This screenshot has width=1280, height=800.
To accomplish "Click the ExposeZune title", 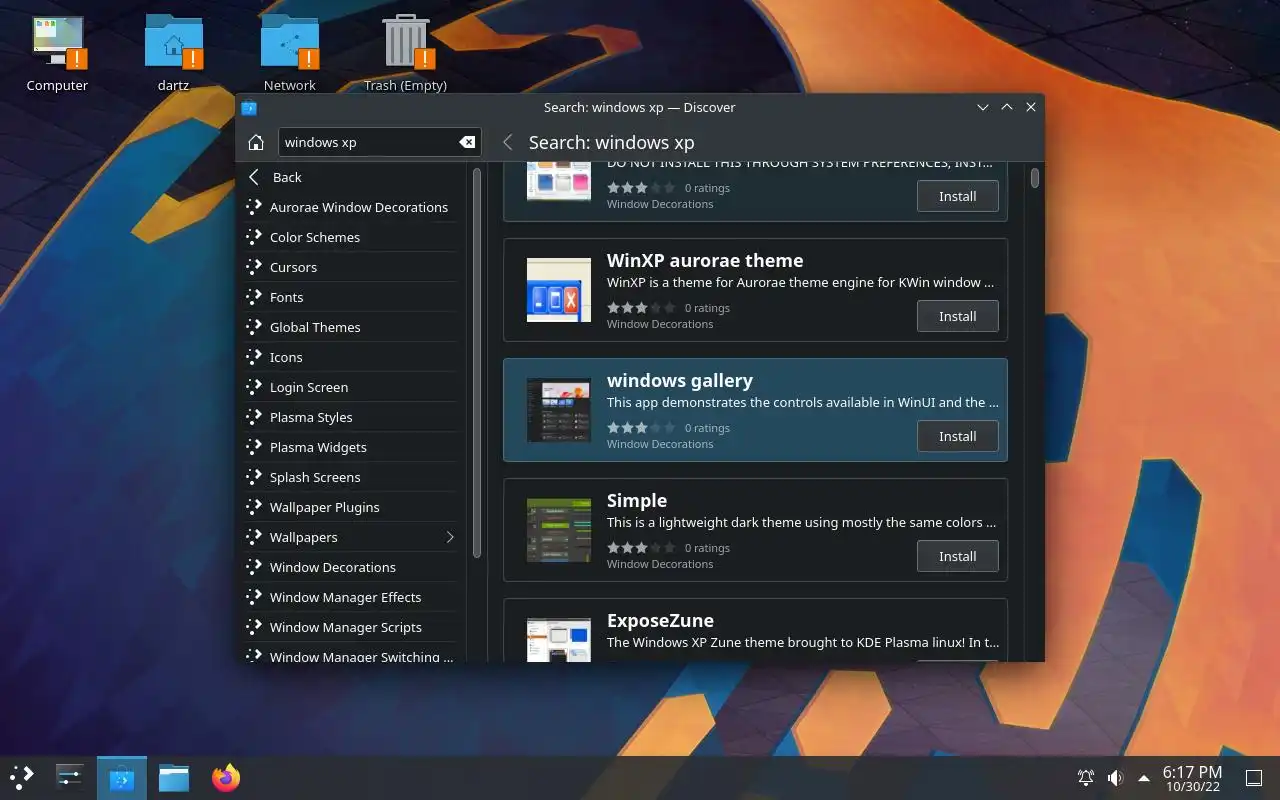I will pyautogui.click(x=660, y=620).
